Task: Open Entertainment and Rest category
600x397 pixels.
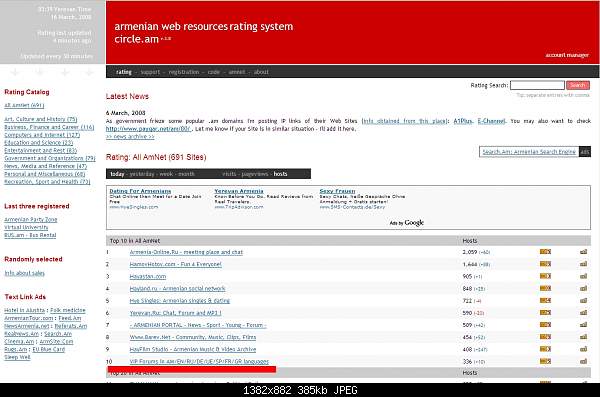Action: pyautogui.click(x=41, y=150)
